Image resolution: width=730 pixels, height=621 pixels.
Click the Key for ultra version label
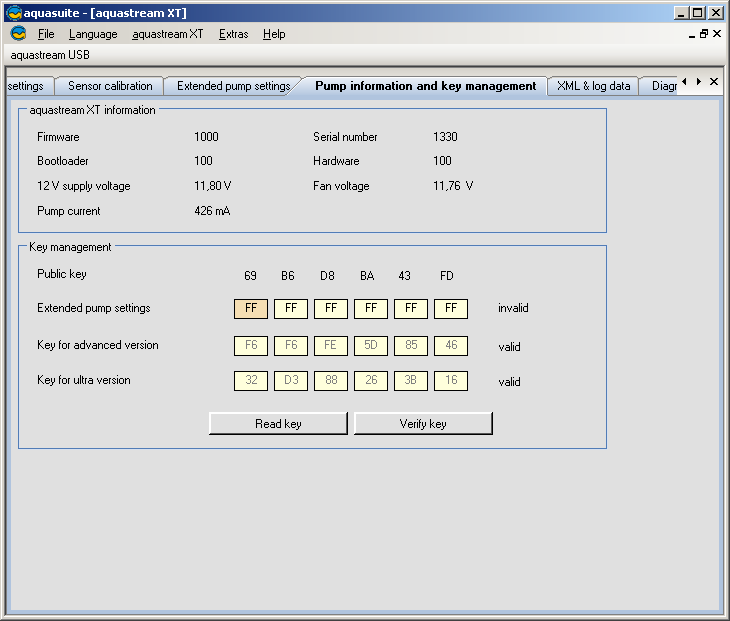click(x=84, y=380)
